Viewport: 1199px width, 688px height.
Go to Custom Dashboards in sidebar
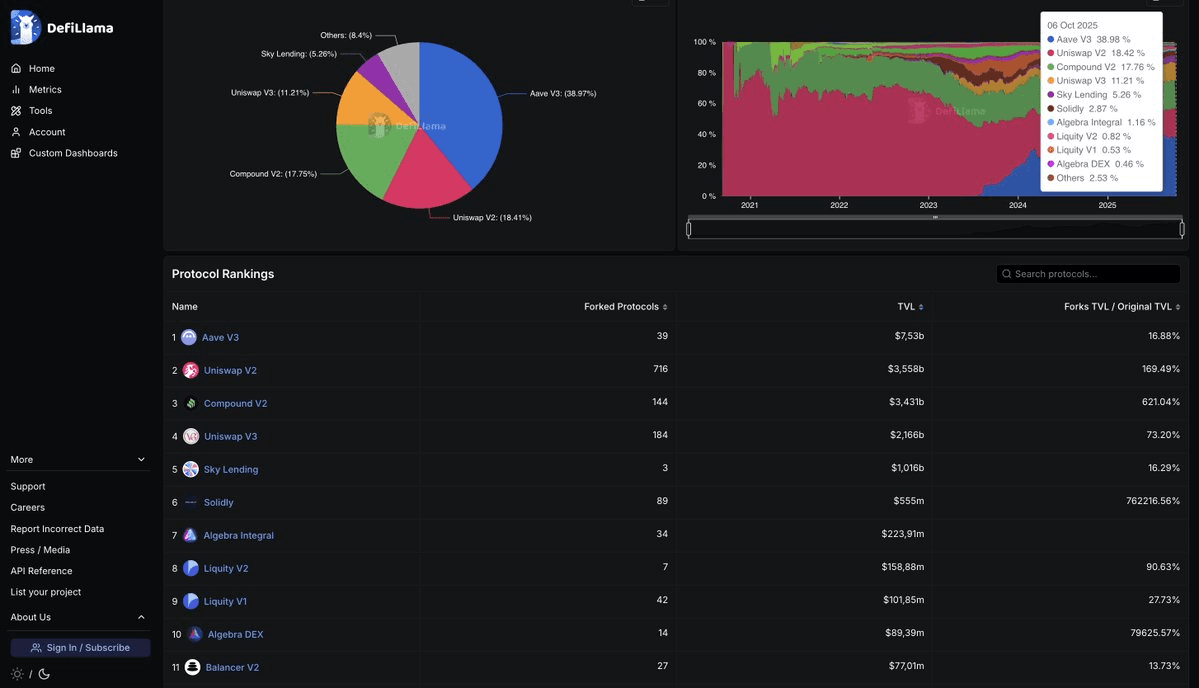coord(73,153)
